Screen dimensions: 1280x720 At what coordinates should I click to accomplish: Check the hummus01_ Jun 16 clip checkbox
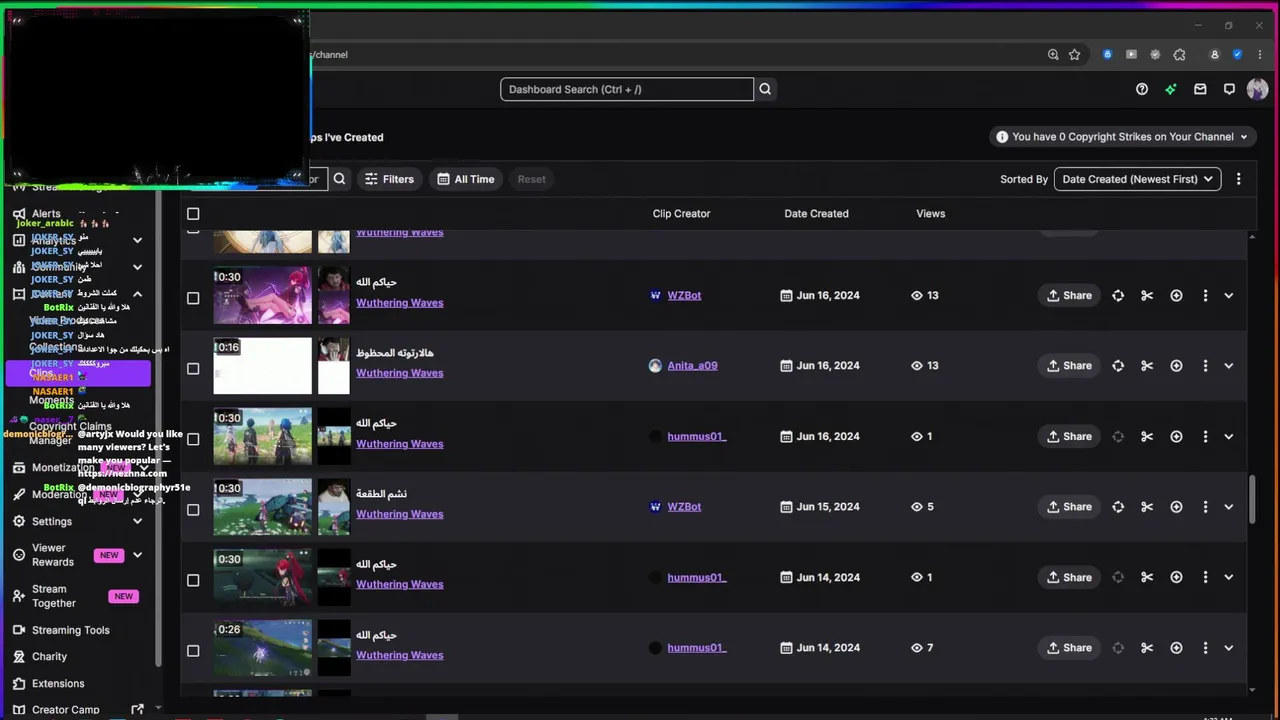click(193, 439)
